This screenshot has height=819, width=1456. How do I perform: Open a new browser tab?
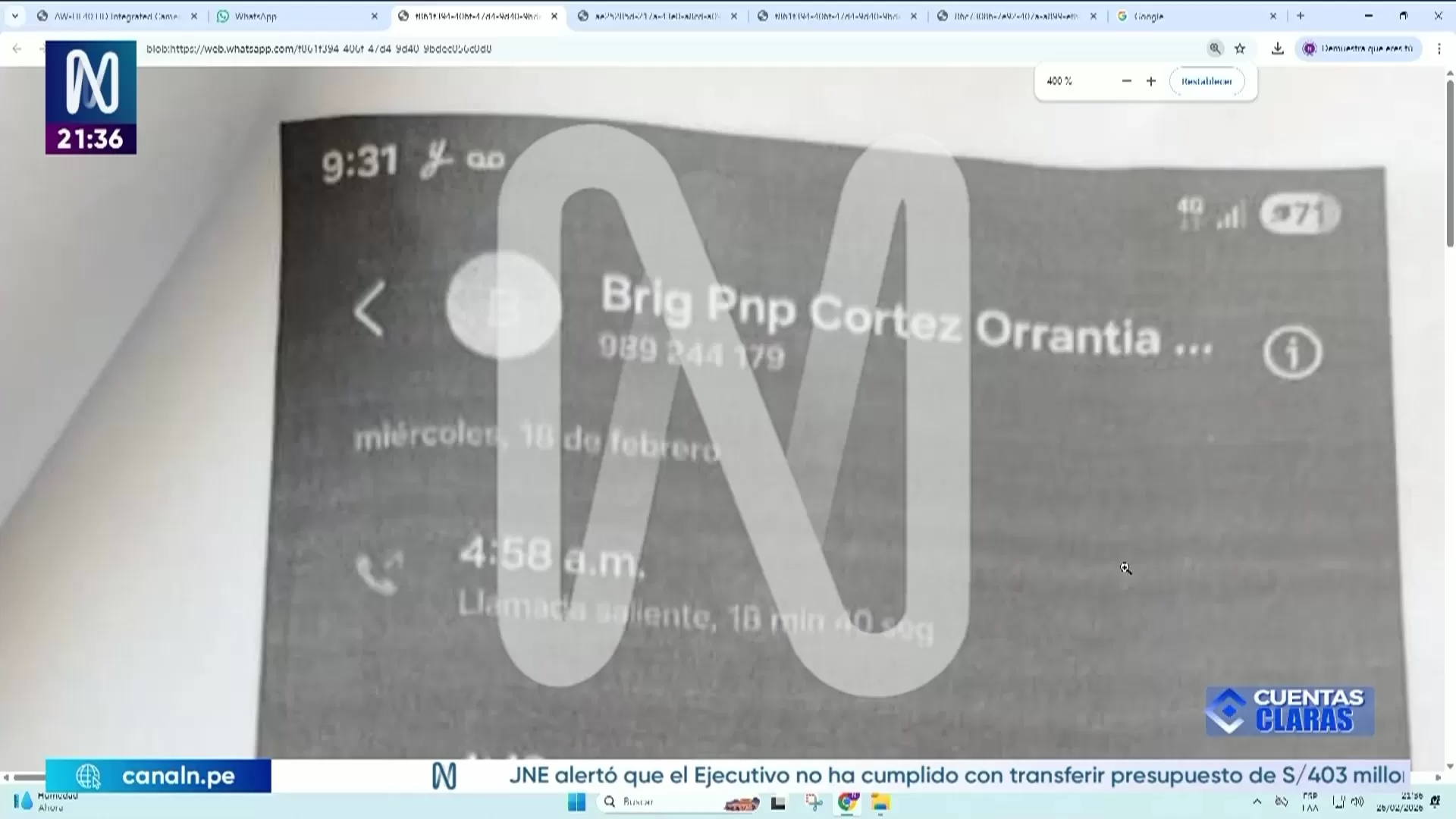[x=1301, y=16]
